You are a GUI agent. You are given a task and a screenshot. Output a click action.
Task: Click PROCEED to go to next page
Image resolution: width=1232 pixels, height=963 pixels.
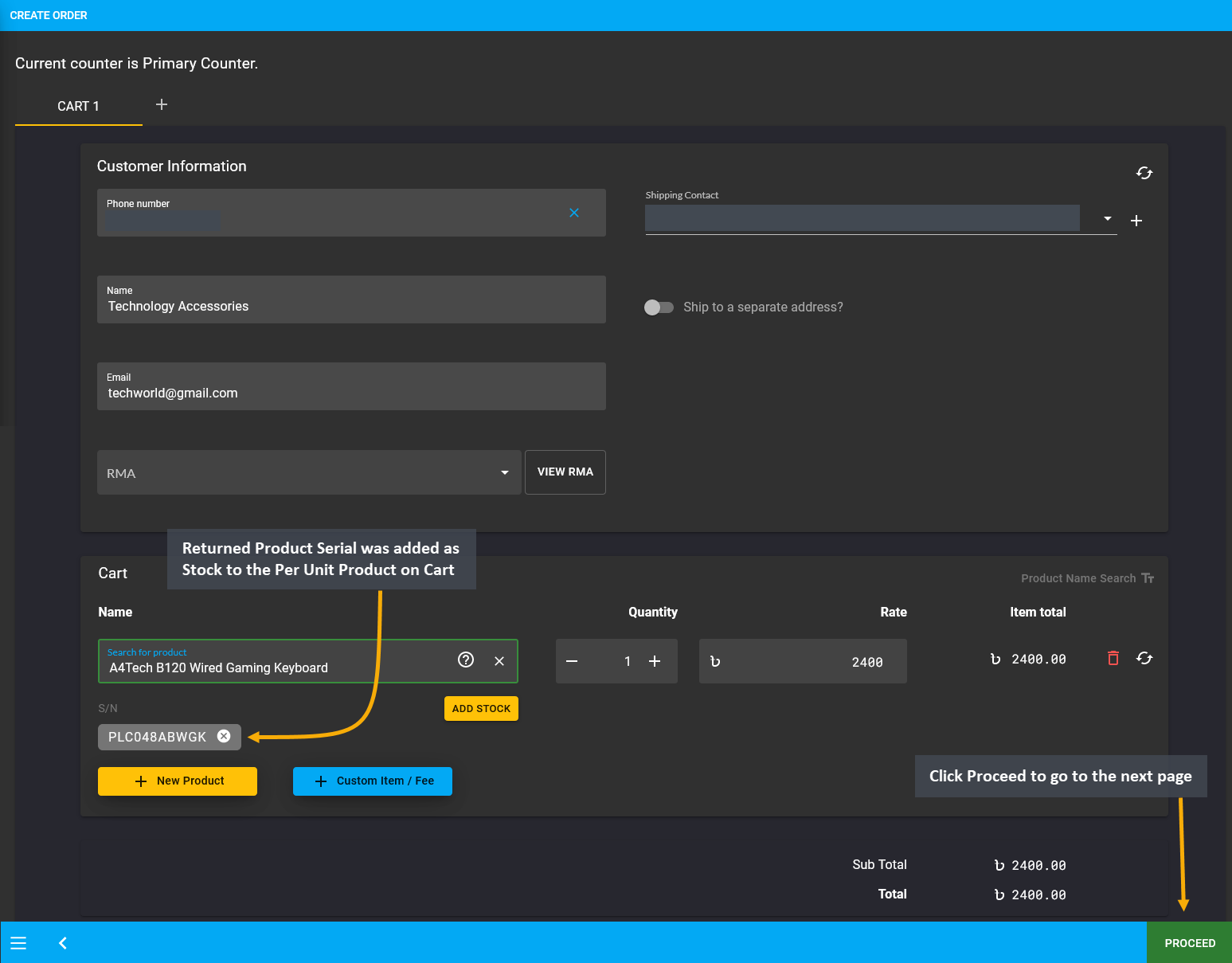point(1190,943)
